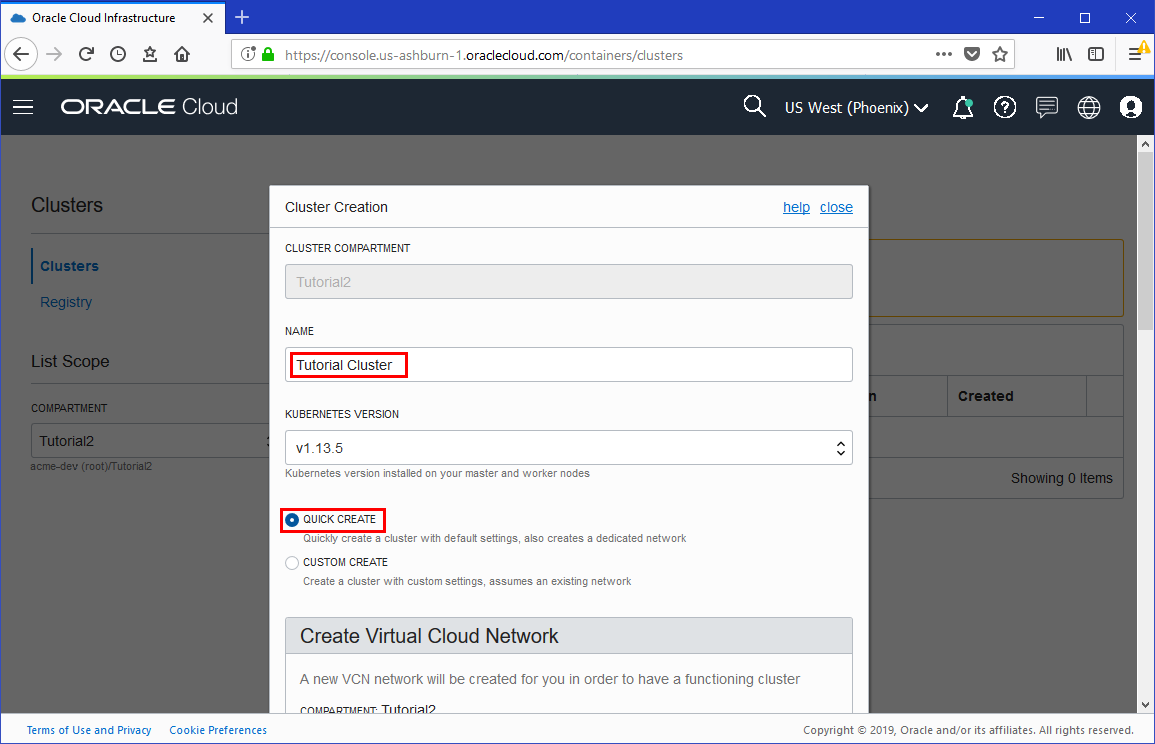1155x744 pixels.
Task: Show site information icon in address bar
Action: pyautogui.click(x=248, y=55)
